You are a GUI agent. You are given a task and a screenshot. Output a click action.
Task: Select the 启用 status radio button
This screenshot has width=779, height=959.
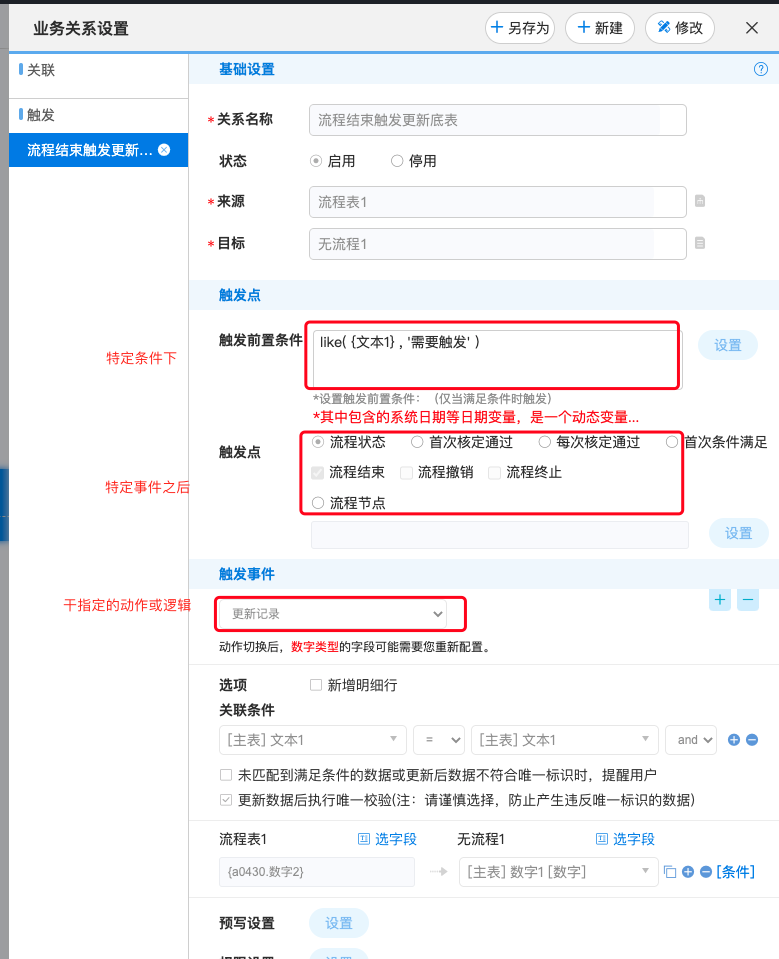pyautogui.click(x=316, y=161)
